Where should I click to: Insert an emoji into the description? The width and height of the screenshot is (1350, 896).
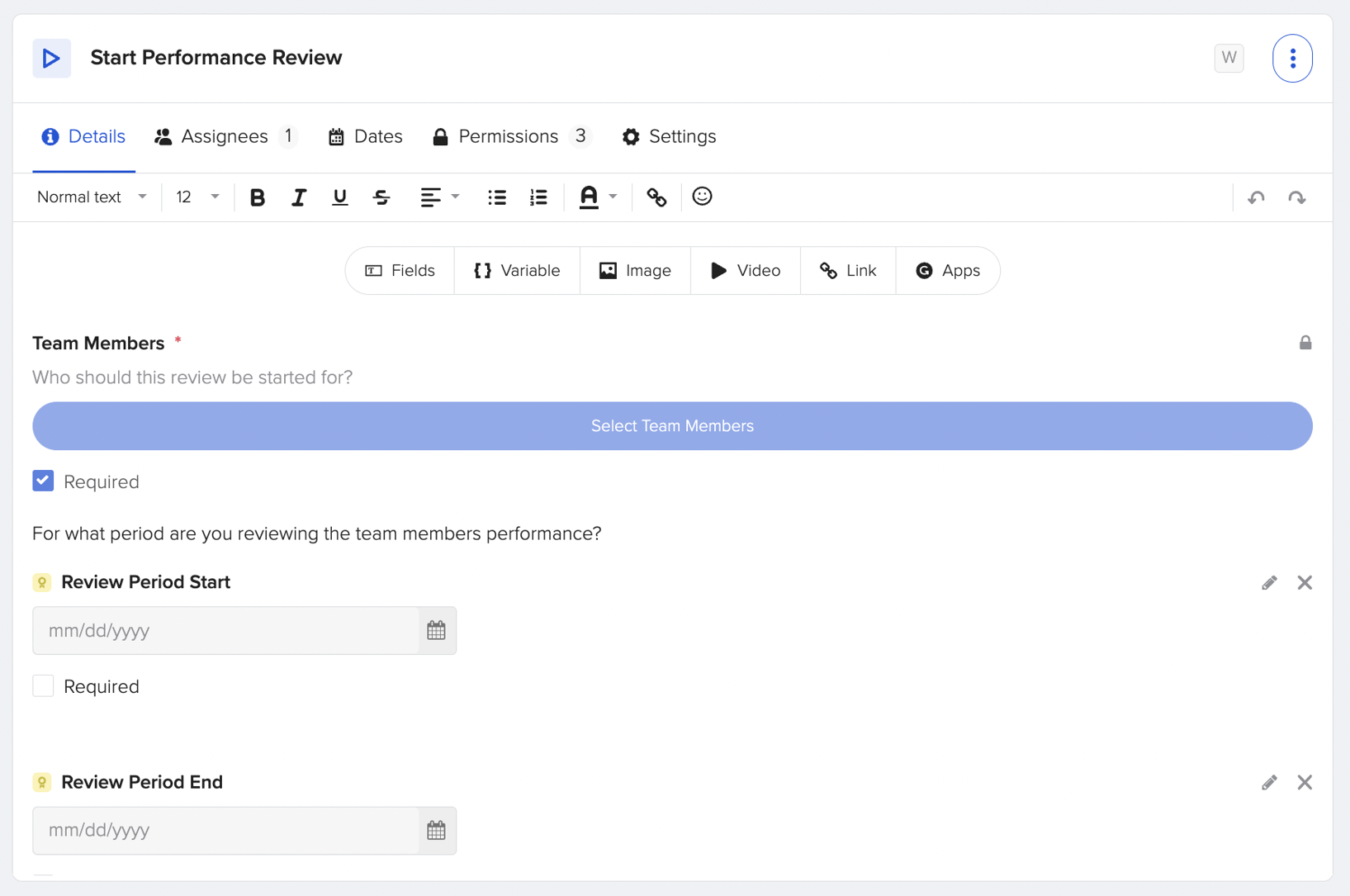point(702,197)
